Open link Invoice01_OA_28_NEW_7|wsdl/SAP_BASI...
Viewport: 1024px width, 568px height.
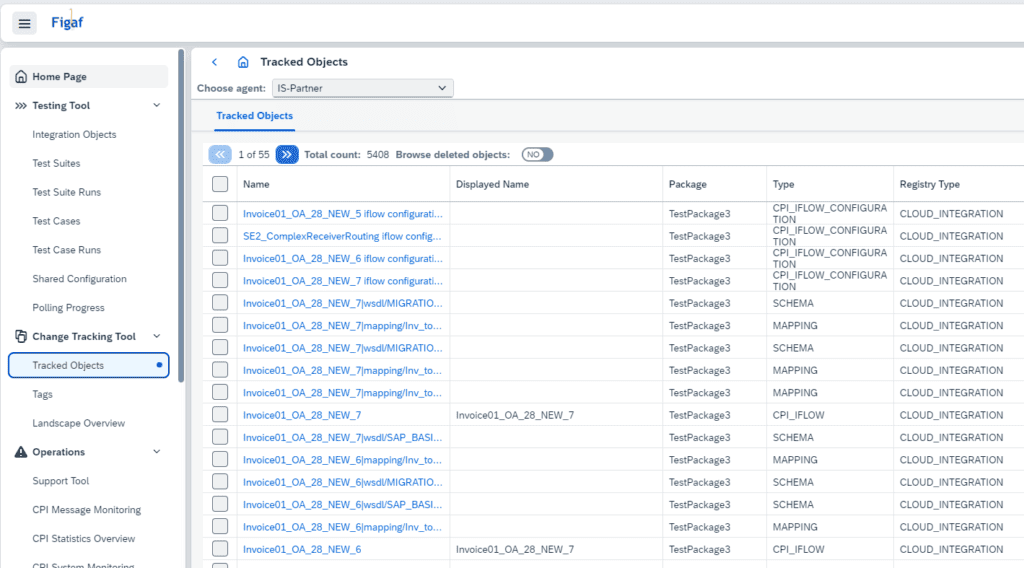(x=342, y=437)
